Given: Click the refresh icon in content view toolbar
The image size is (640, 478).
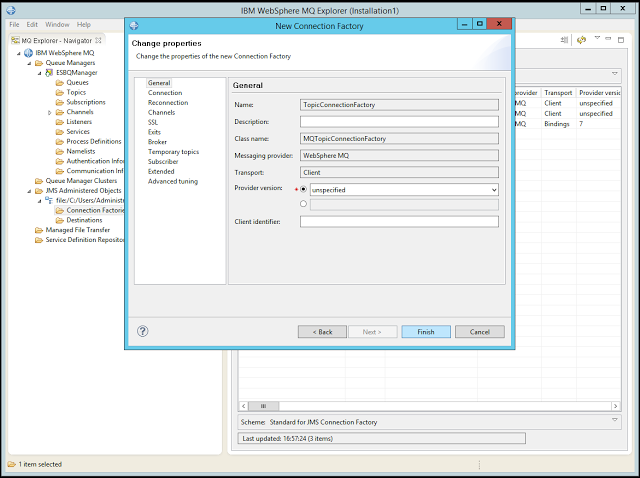Looking at the screenshot, I should pos(581,40).
